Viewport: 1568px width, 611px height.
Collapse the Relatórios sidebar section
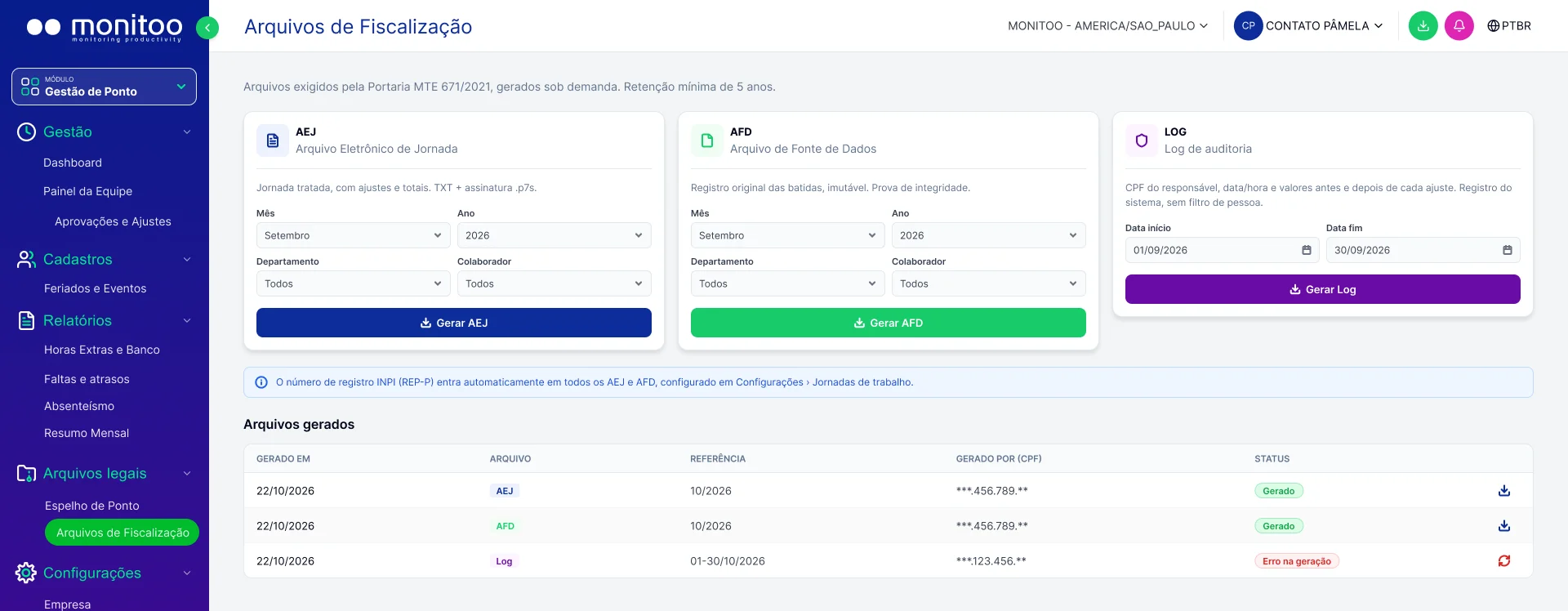tap(187, 321)
